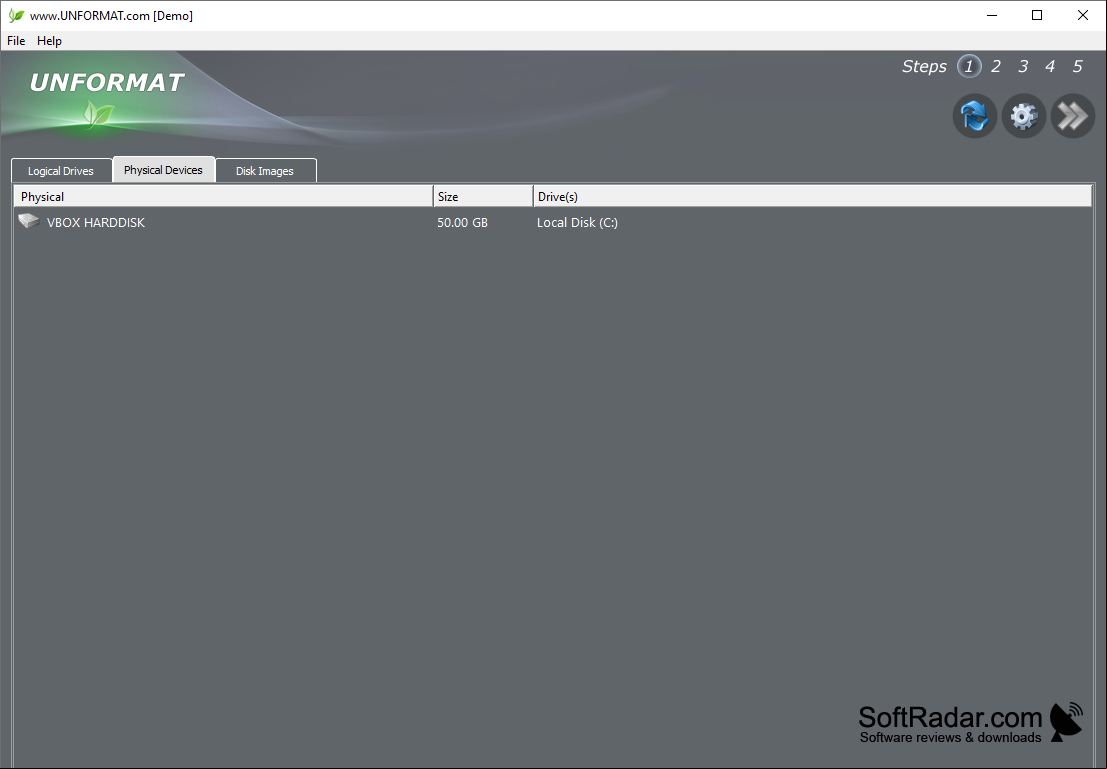Minimize the UNFORMAT window
1107x769 pixels.
coord(992,16)
